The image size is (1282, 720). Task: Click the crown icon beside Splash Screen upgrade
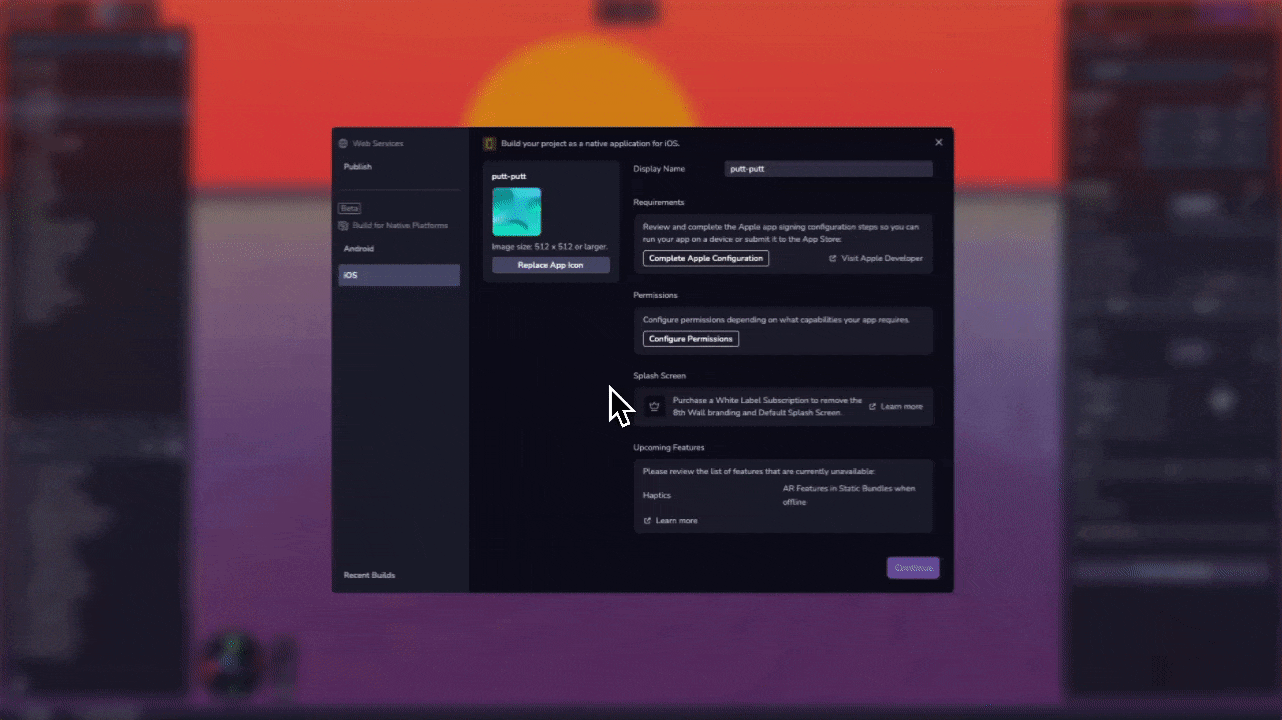point(654,406)
